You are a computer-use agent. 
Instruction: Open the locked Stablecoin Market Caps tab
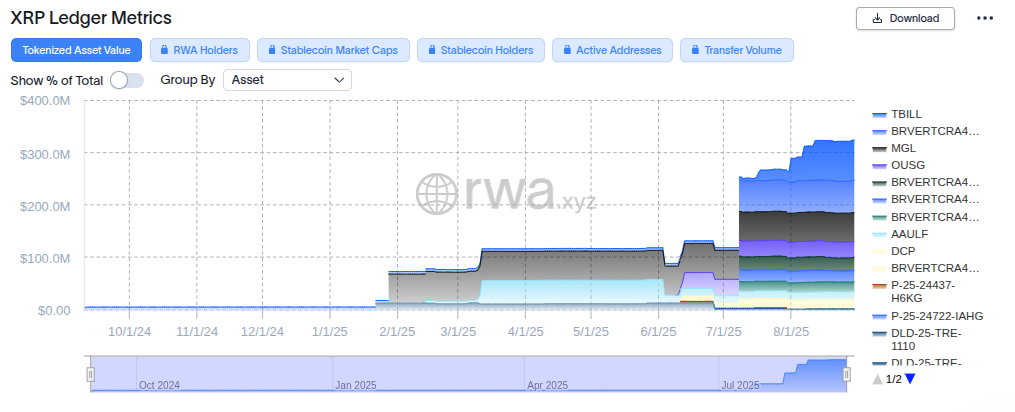[333, 50]
